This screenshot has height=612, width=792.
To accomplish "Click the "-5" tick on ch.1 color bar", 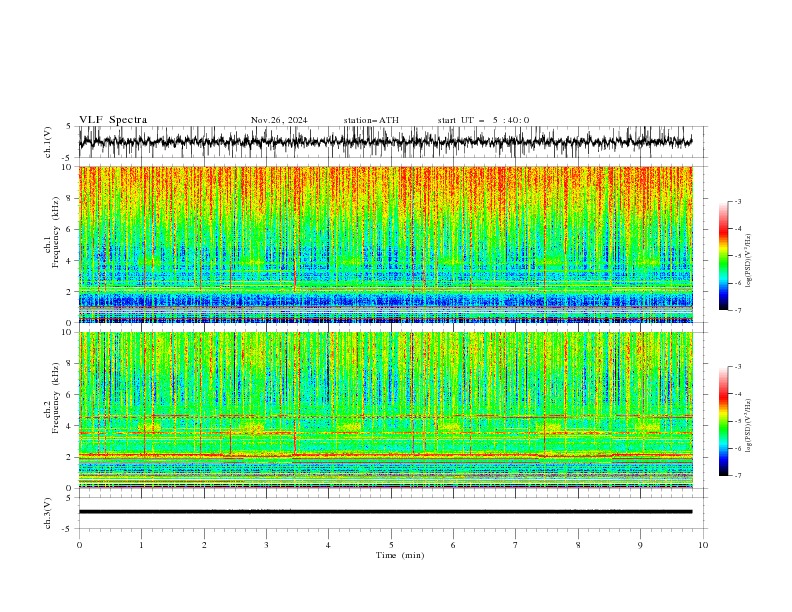I will click(x=738, y=256).
